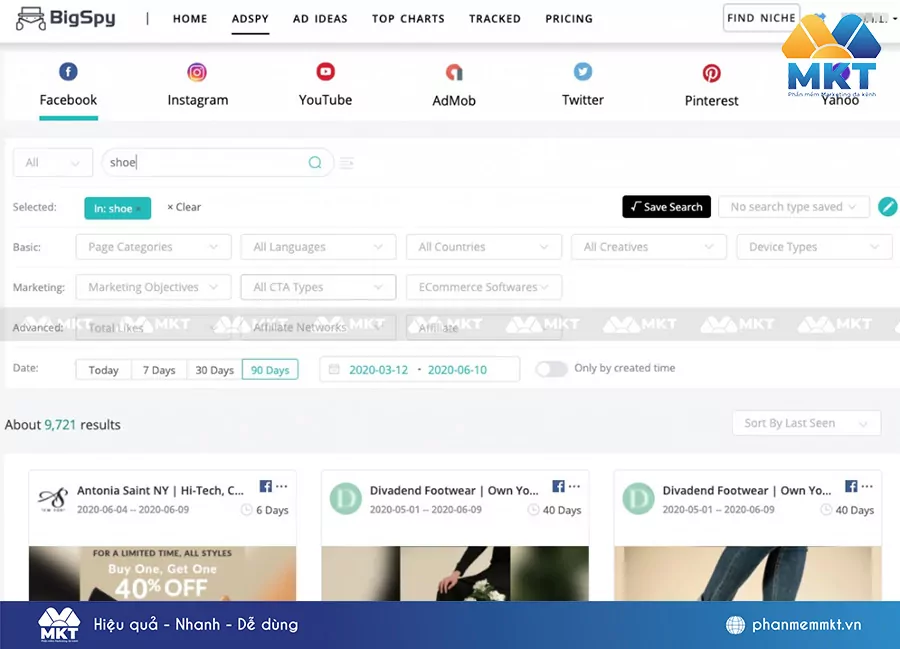Toggle Only by created time switch

(x=552, y=369)
